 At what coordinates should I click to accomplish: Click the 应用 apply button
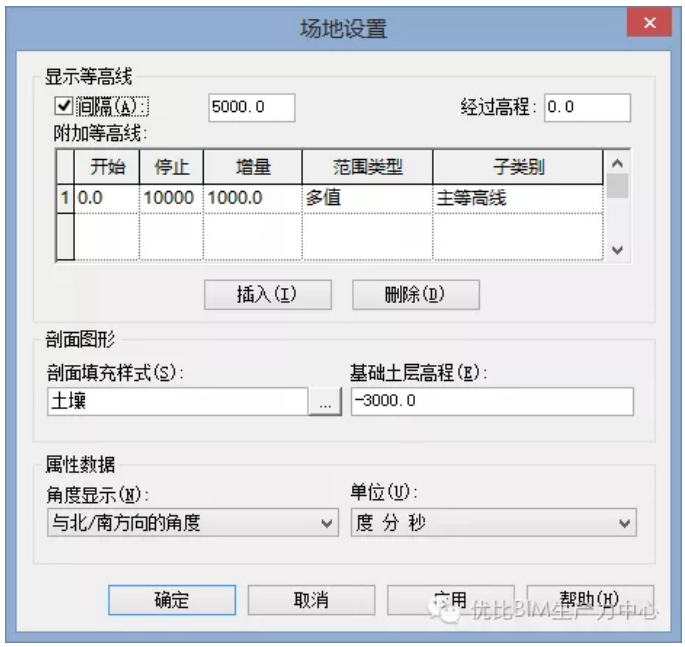tap(451, 600)
